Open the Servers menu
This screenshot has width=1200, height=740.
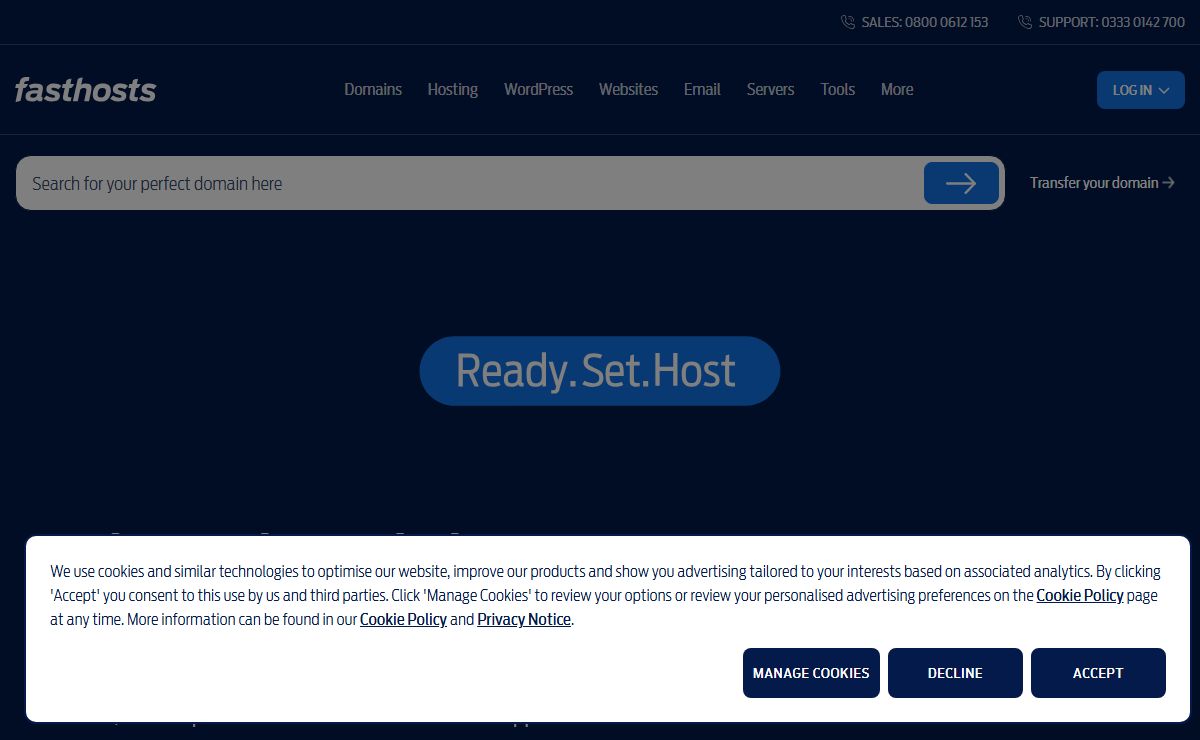pyautogui.click(x=770, y=89)
